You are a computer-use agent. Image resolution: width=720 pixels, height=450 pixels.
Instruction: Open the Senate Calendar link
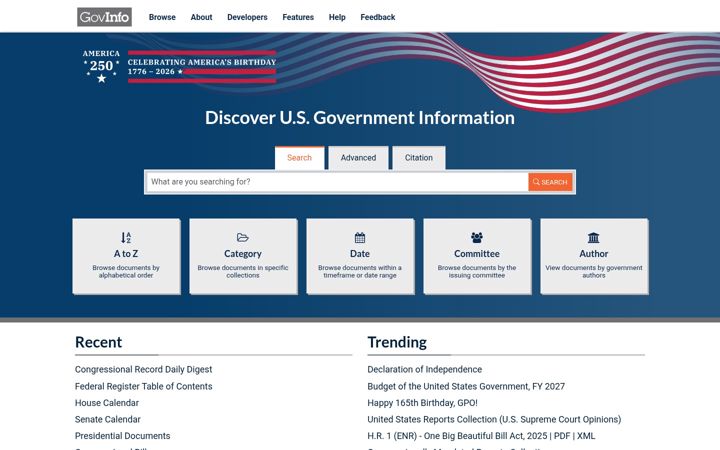pyautogui.click(x=107, y=419)
